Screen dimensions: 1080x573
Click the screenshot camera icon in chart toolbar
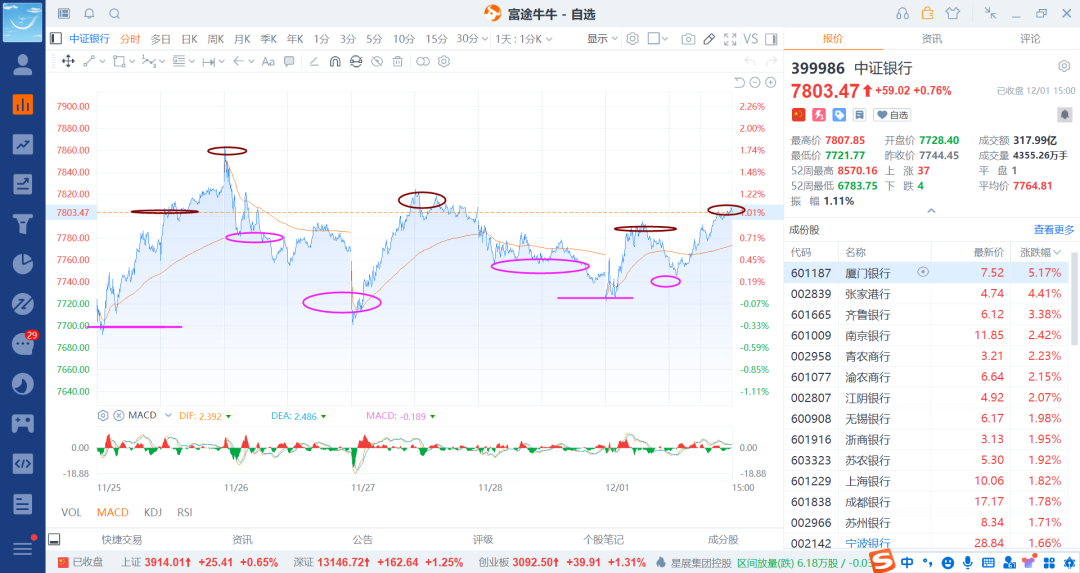687,39
